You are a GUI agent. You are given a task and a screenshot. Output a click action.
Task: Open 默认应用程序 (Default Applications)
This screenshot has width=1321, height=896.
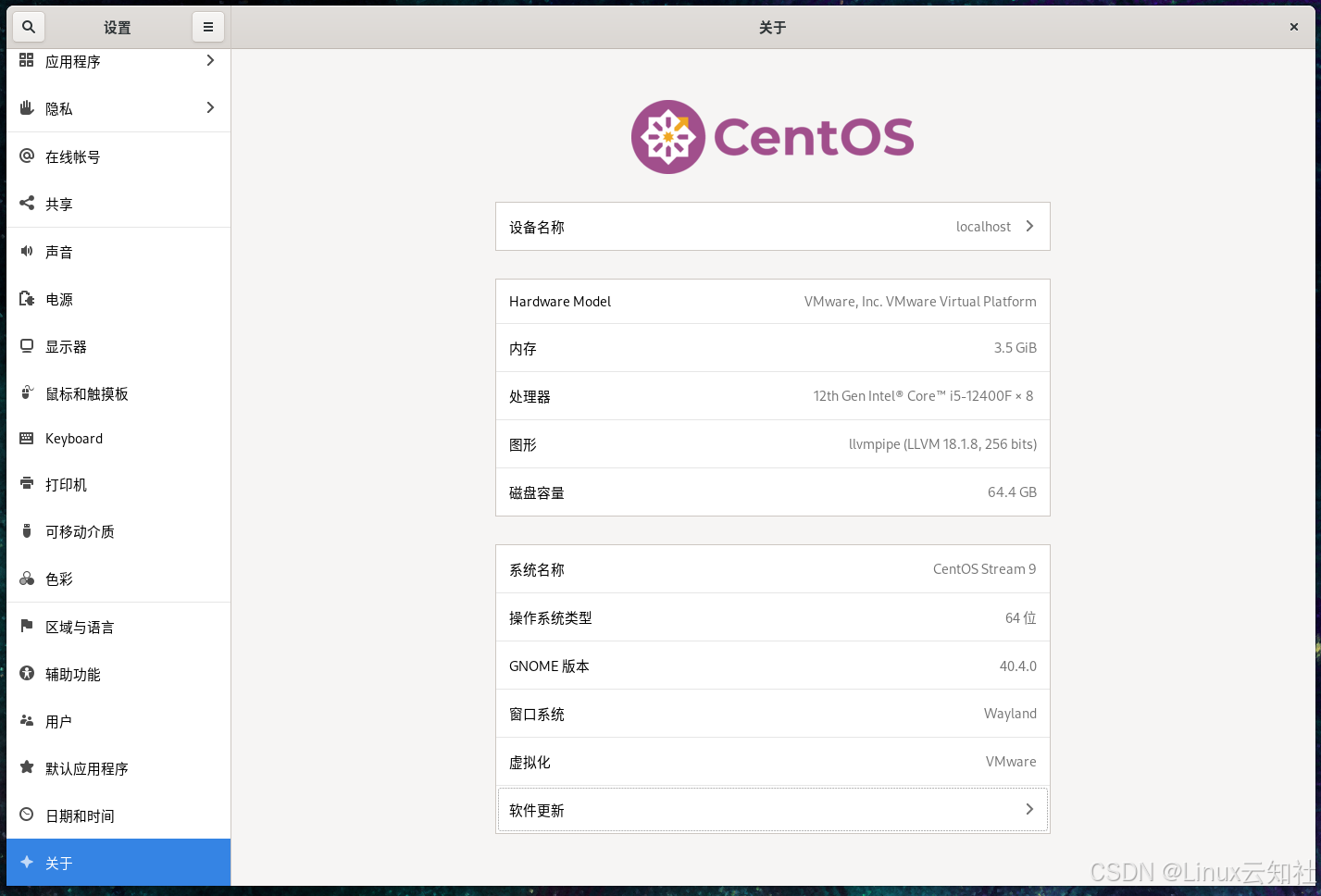pos(88,768)
